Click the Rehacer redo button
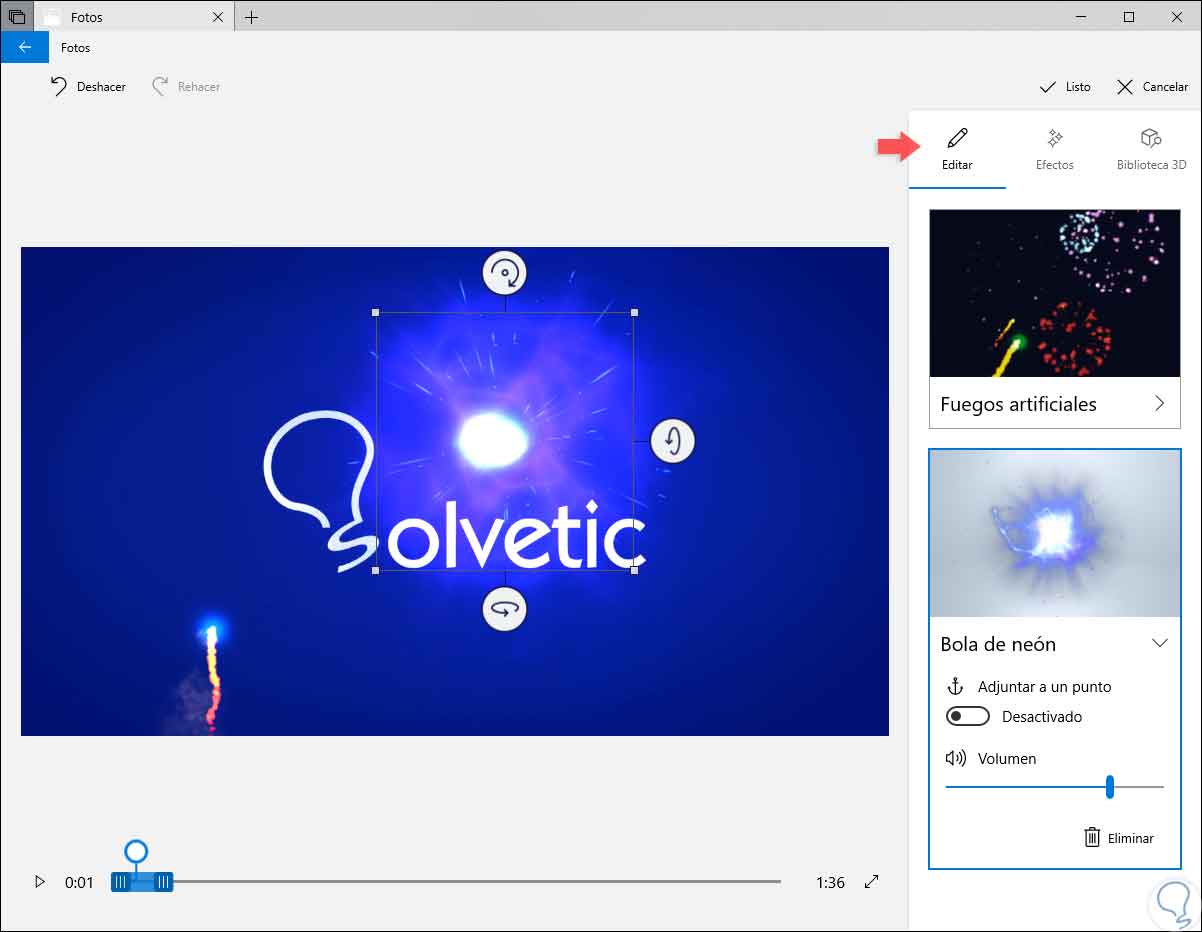The image size is (1202, 932). coord(186,87)
